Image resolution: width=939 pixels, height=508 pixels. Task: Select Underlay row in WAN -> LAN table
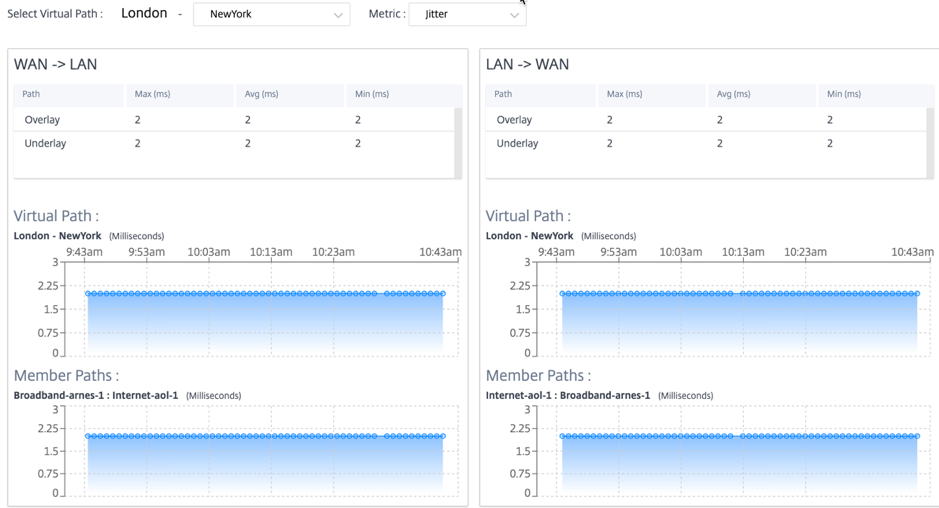click(x=234, y=143)
